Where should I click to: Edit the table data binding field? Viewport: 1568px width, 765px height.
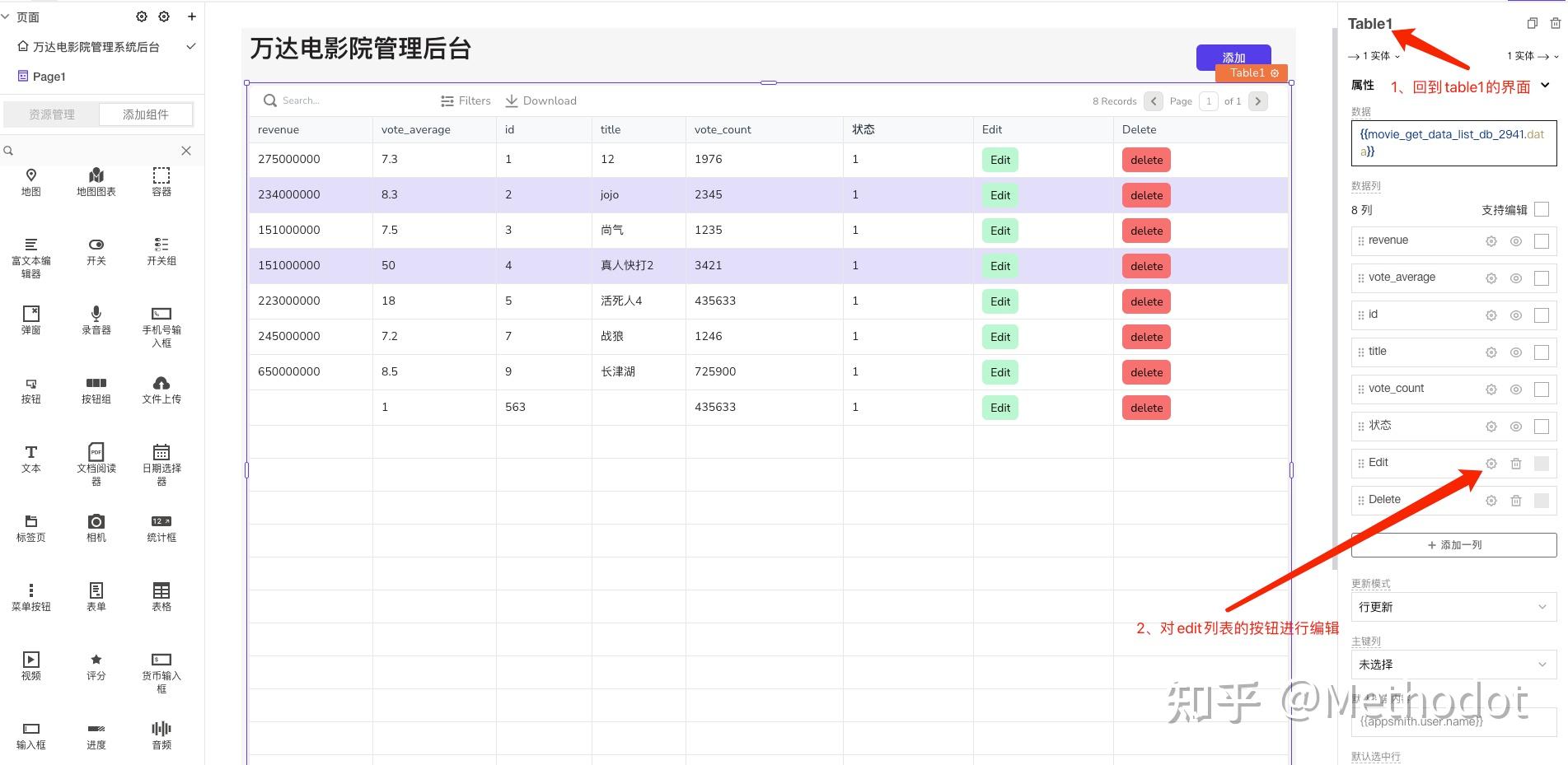tap(1453, 143)
